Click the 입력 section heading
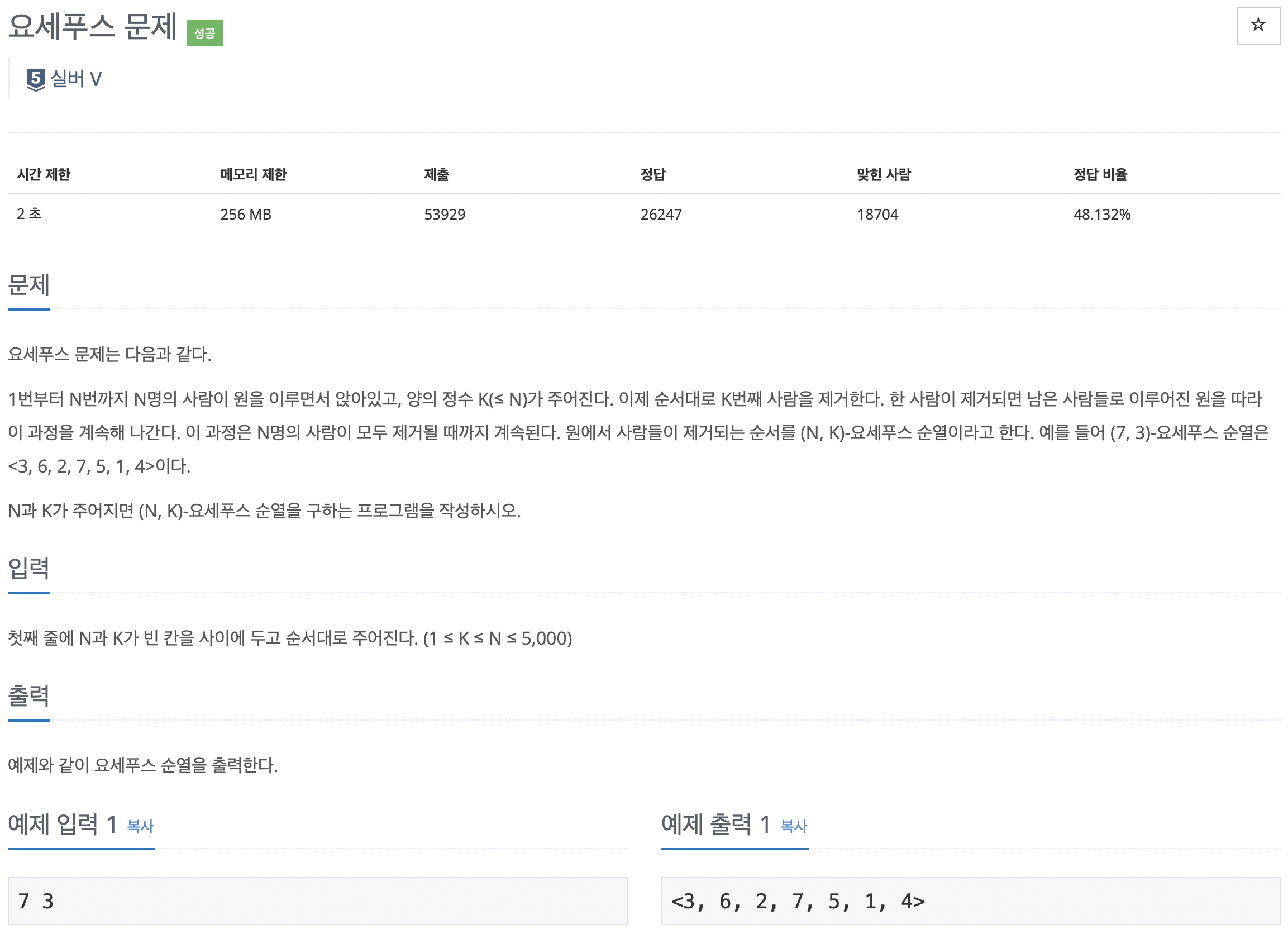 (28, 568)
